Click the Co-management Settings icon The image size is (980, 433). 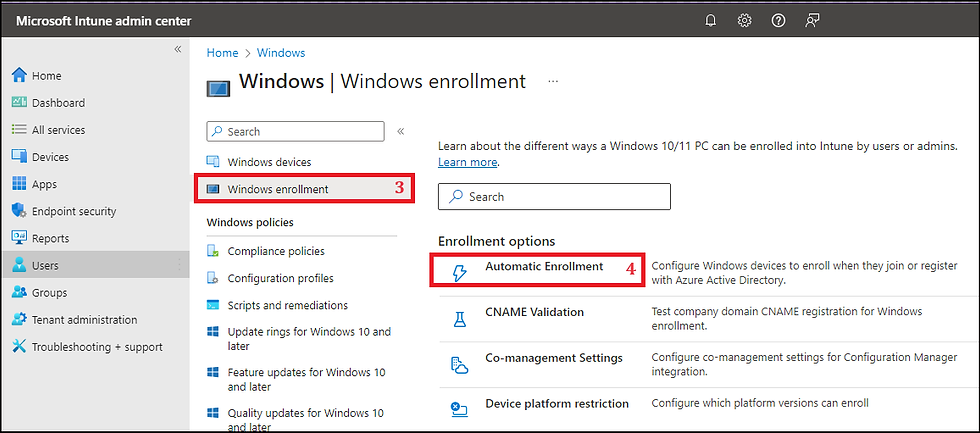pyautogui.click(x=459, y=366)
